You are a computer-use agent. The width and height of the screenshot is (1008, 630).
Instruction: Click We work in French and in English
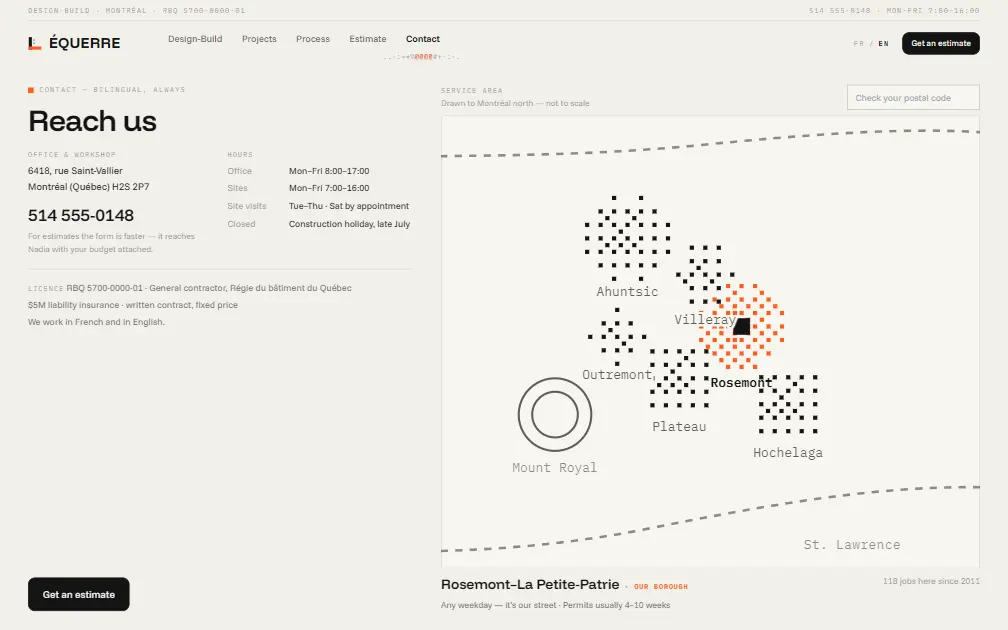(x=96, y=322)
